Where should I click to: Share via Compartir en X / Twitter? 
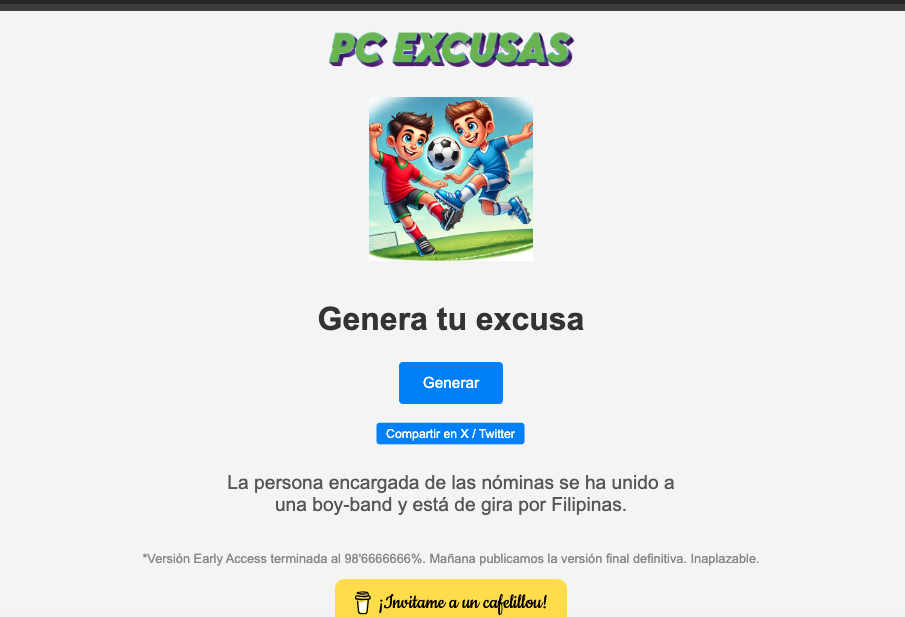(x=450, y=433)
